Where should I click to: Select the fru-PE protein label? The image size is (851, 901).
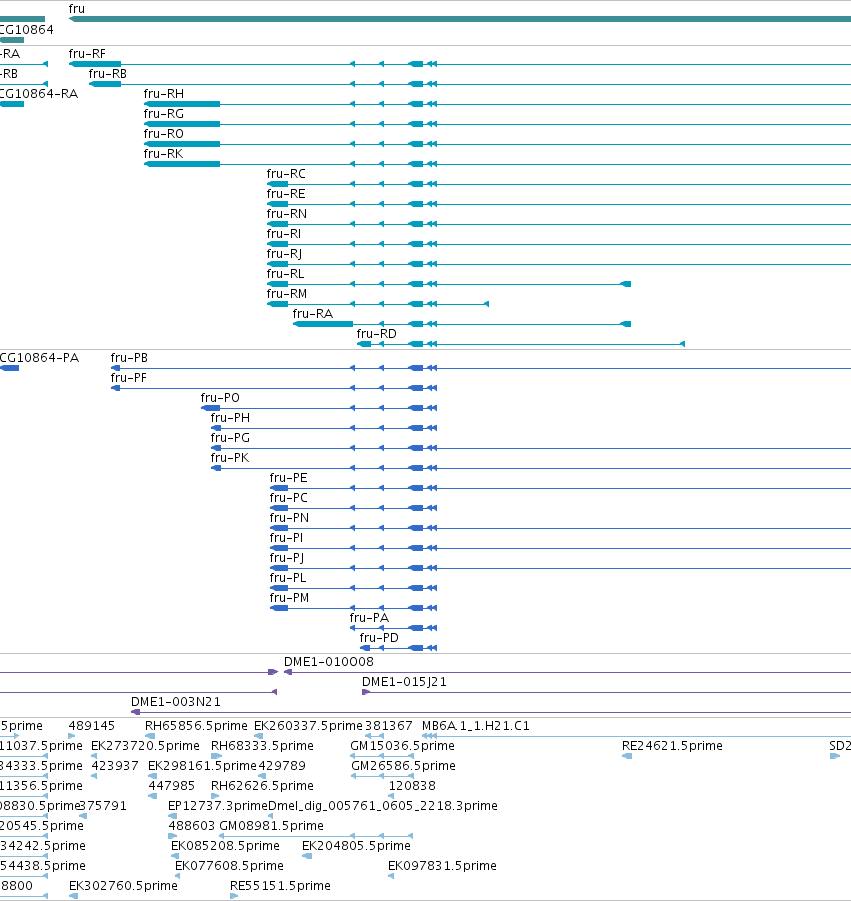288,478
